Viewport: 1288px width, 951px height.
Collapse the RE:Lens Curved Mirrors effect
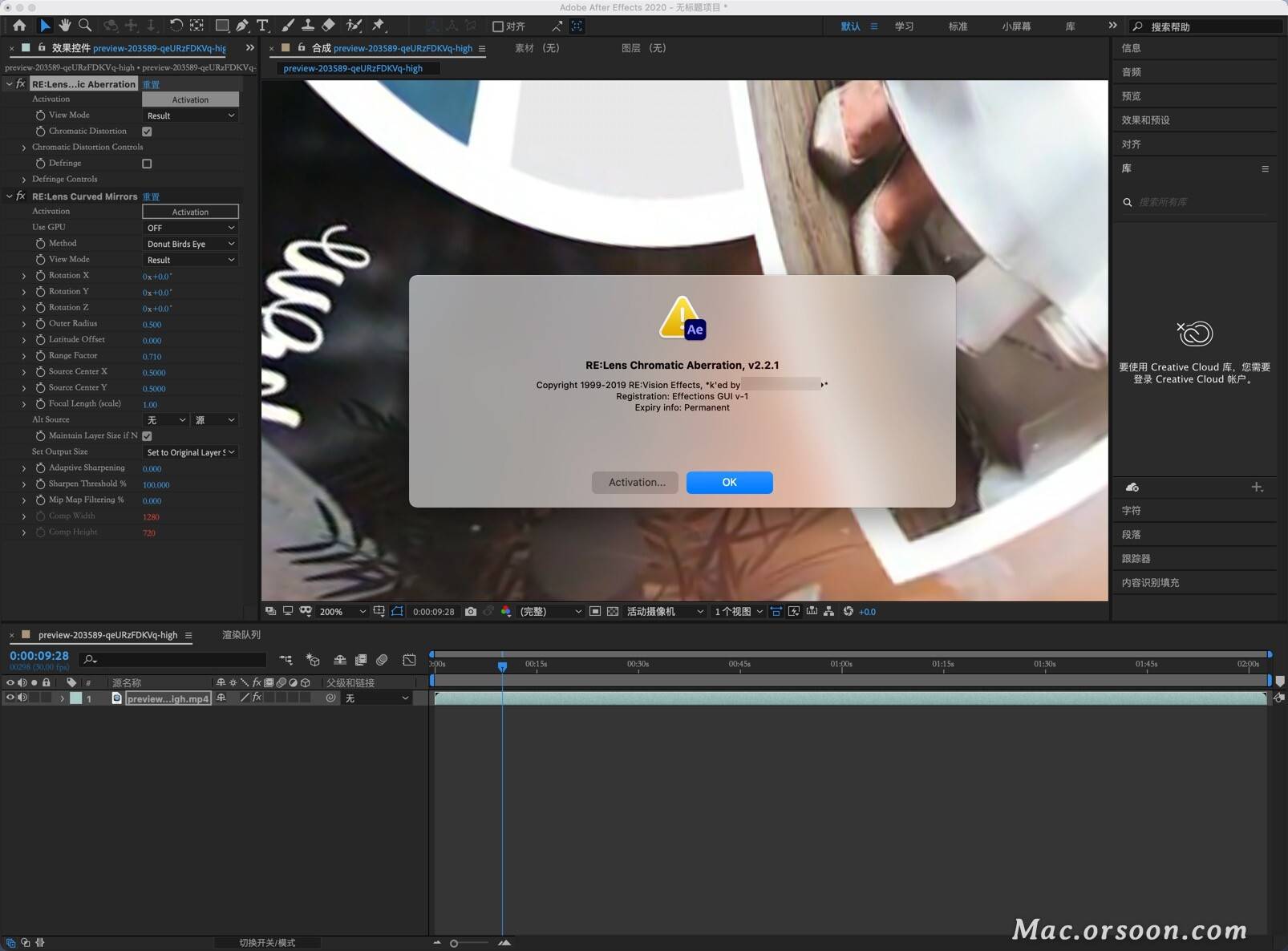click(9, 196)
